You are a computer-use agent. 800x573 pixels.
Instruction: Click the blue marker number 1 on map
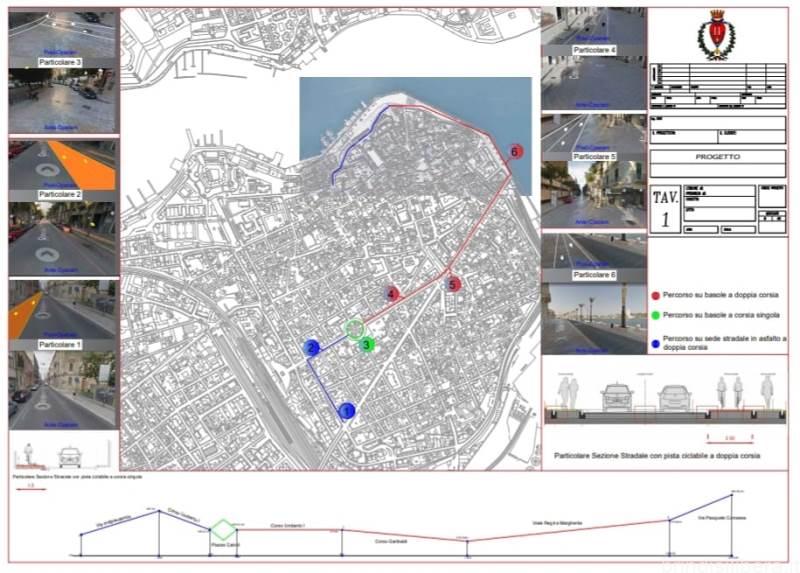pos(347,410)
